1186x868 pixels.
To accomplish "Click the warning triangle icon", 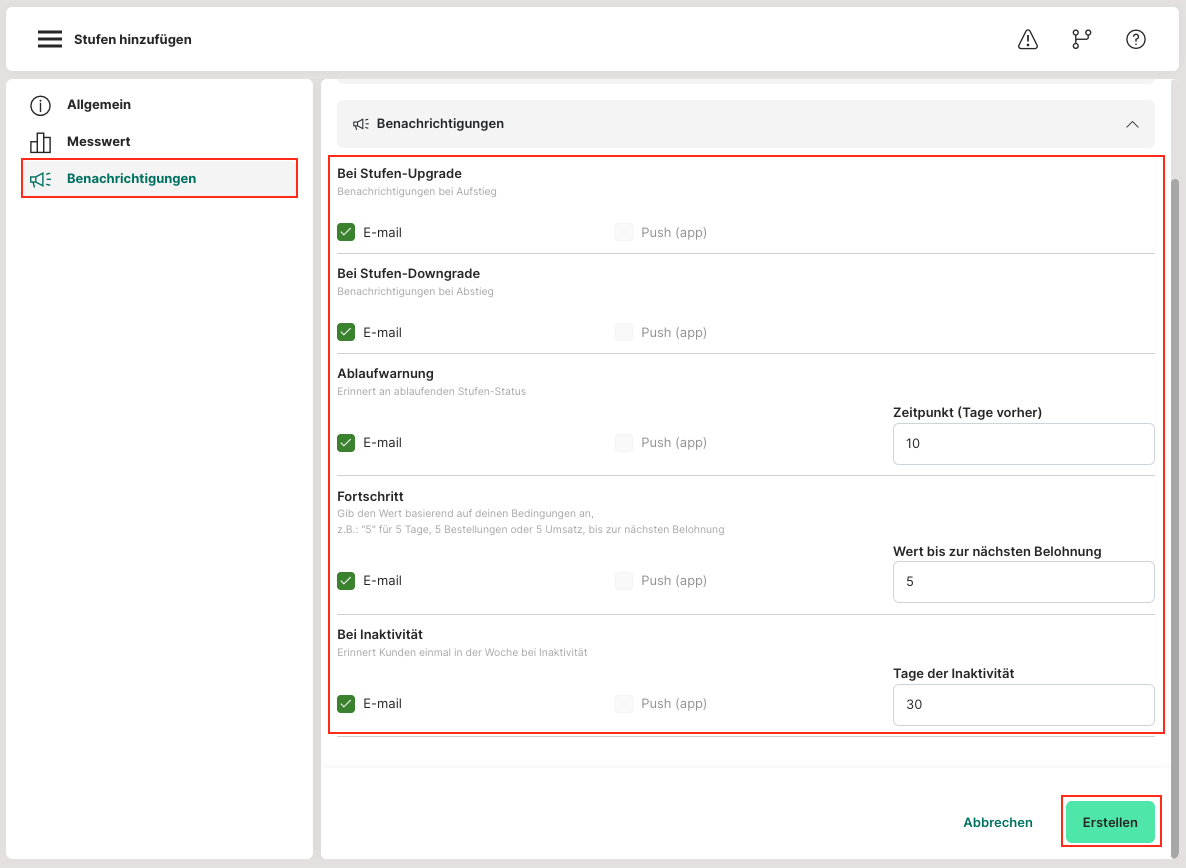I will tap(1027, 39).
